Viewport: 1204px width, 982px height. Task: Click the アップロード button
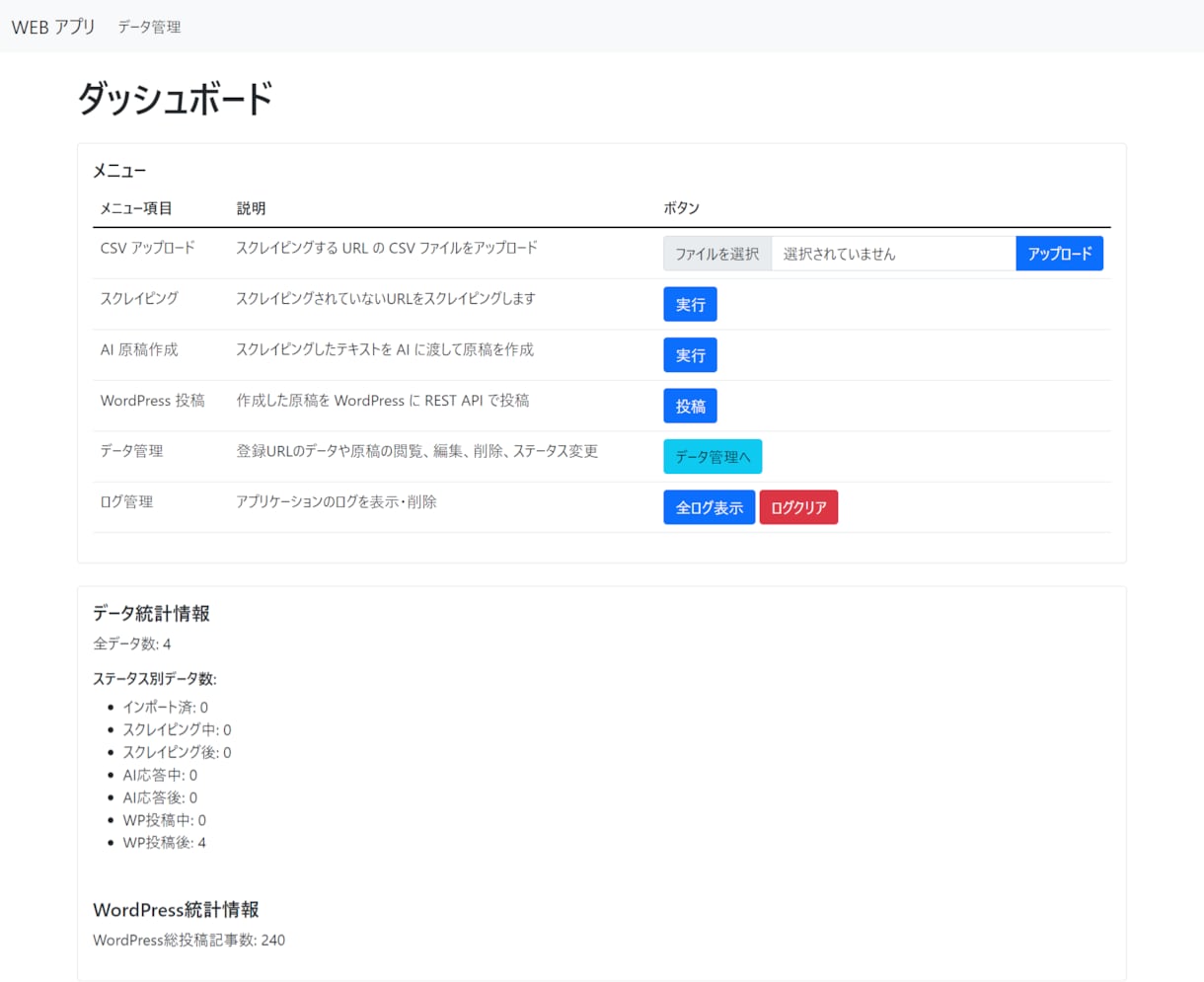[1060, 254]
